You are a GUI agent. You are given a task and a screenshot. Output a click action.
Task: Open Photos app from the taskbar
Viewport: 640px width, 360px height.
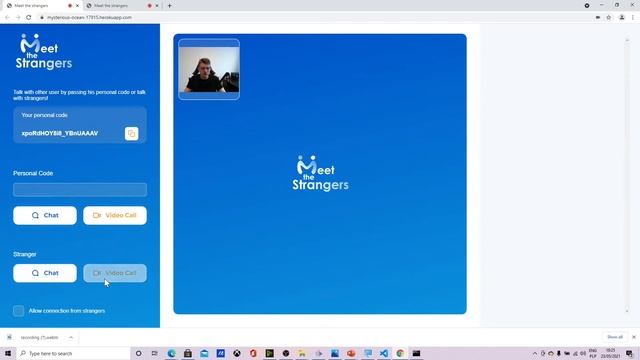pyautogui.click(x=335, y=353)
